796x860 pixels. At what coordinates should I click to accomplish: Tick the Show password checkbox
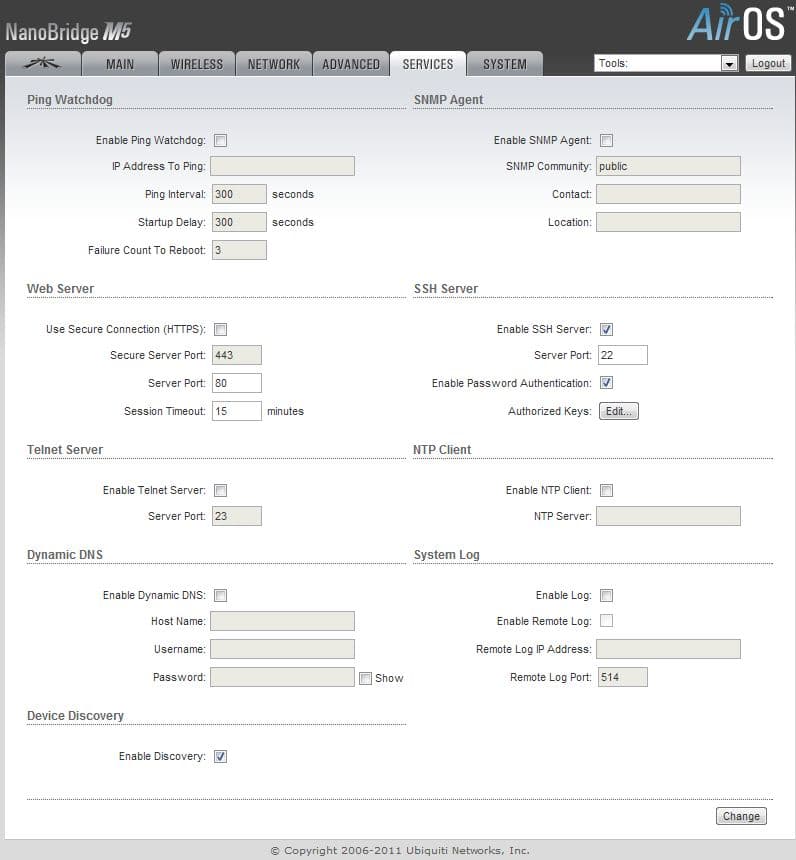click(x=365, y=678)
